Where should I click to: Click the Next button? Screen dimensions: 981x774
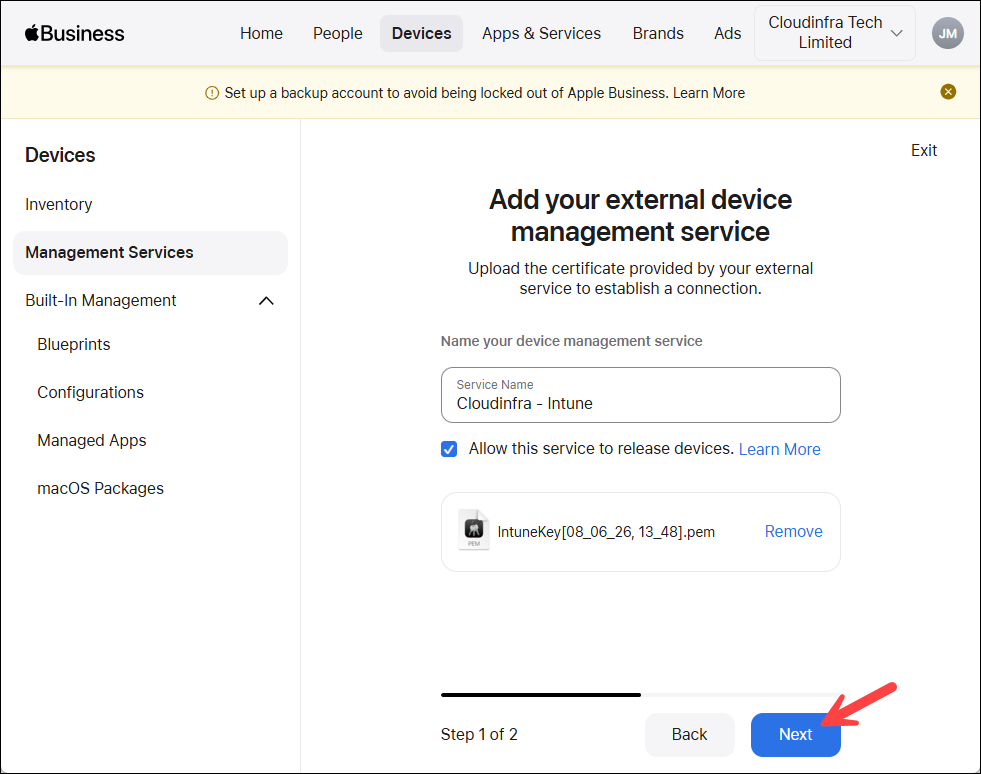795,735
